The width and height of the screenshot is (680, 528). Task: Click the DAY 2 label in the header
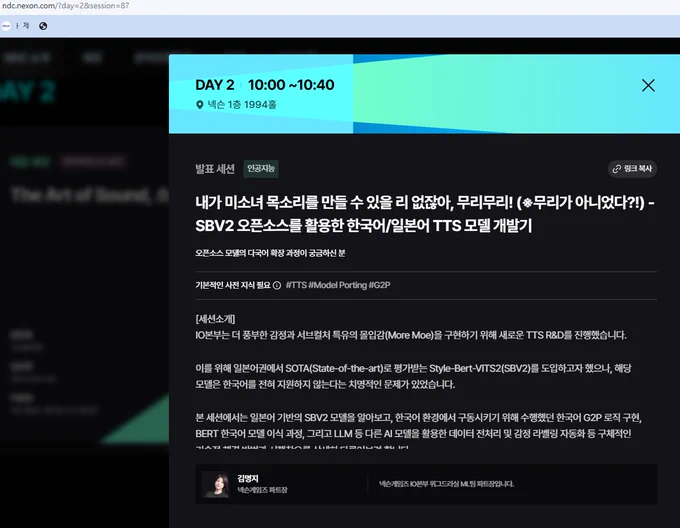pos(215,85)
